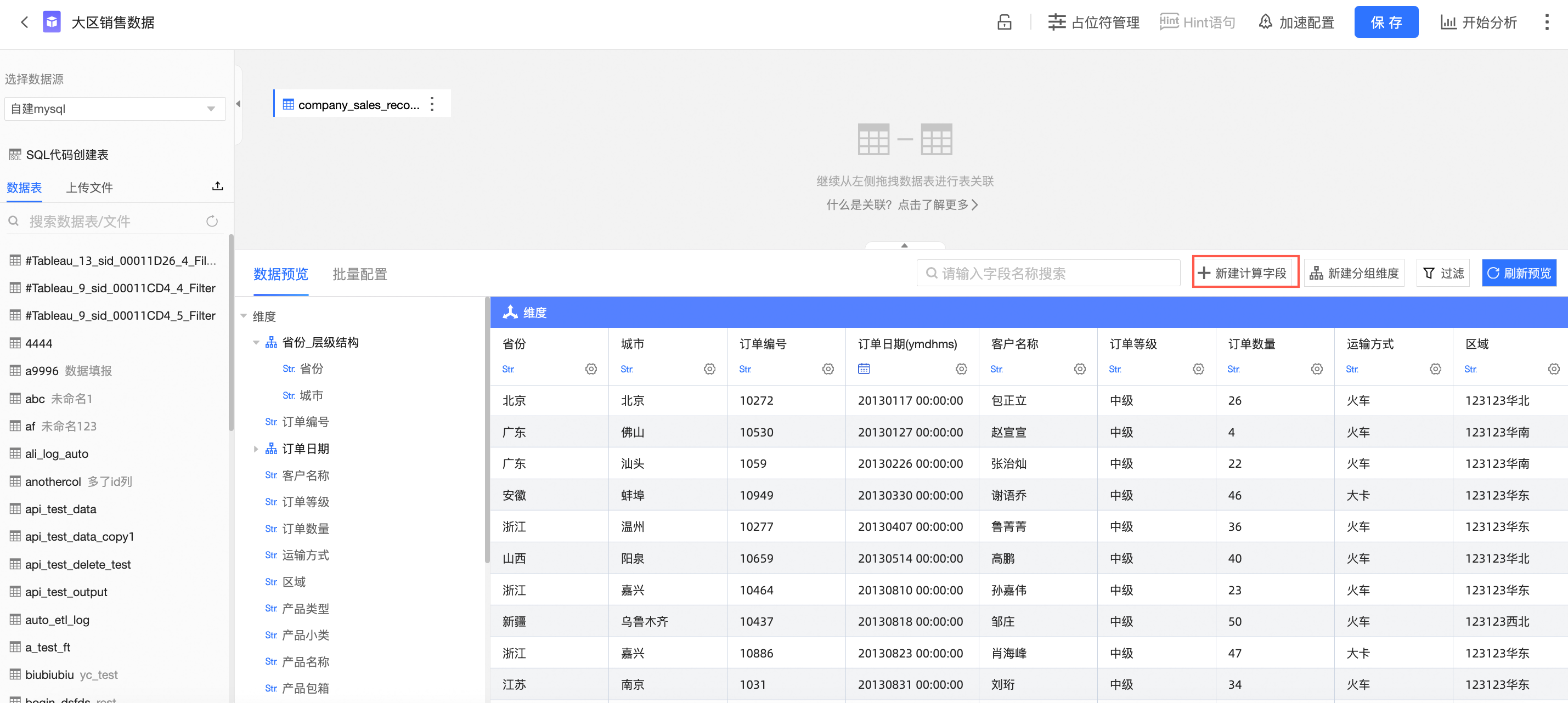
Task: Click the 维度 header icon in blue bar
Action: click(x=510, y=312)
